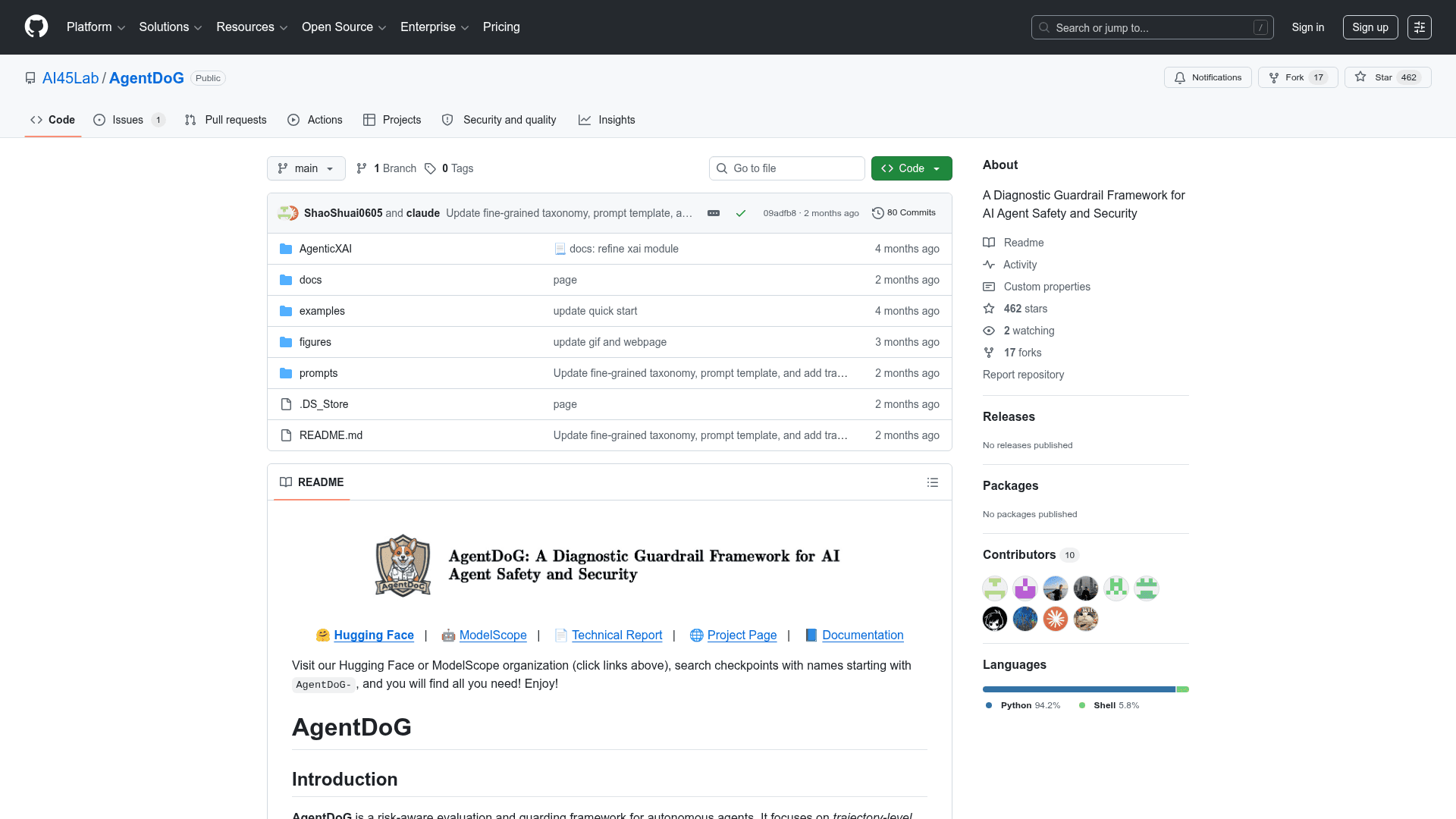
Task: Click the purple identicon contributor avatar
Action: coord(1025,588)
